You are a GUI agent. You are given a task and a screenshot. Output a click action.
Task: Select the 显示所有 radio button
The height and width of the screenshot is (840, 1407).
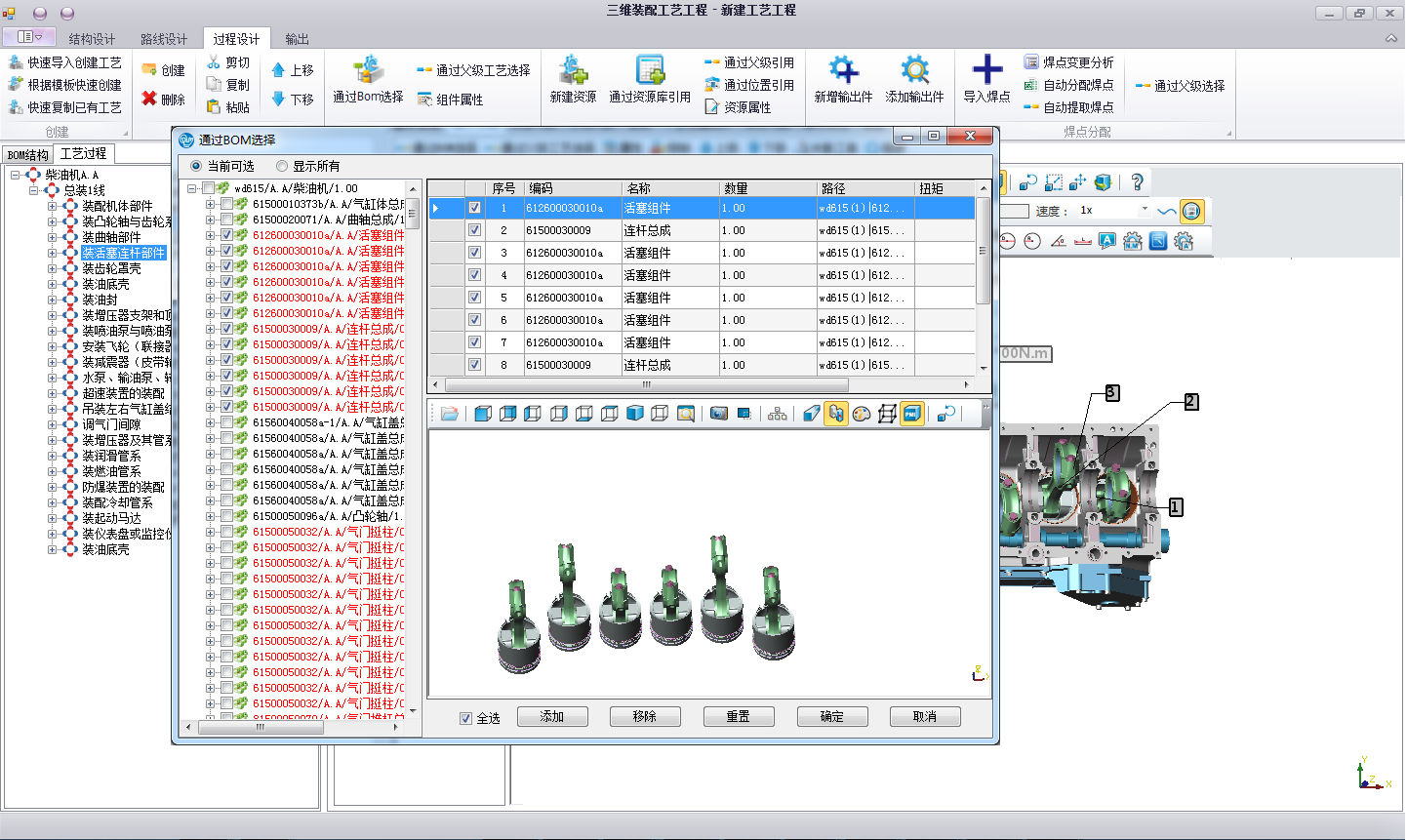coord(283,166)
